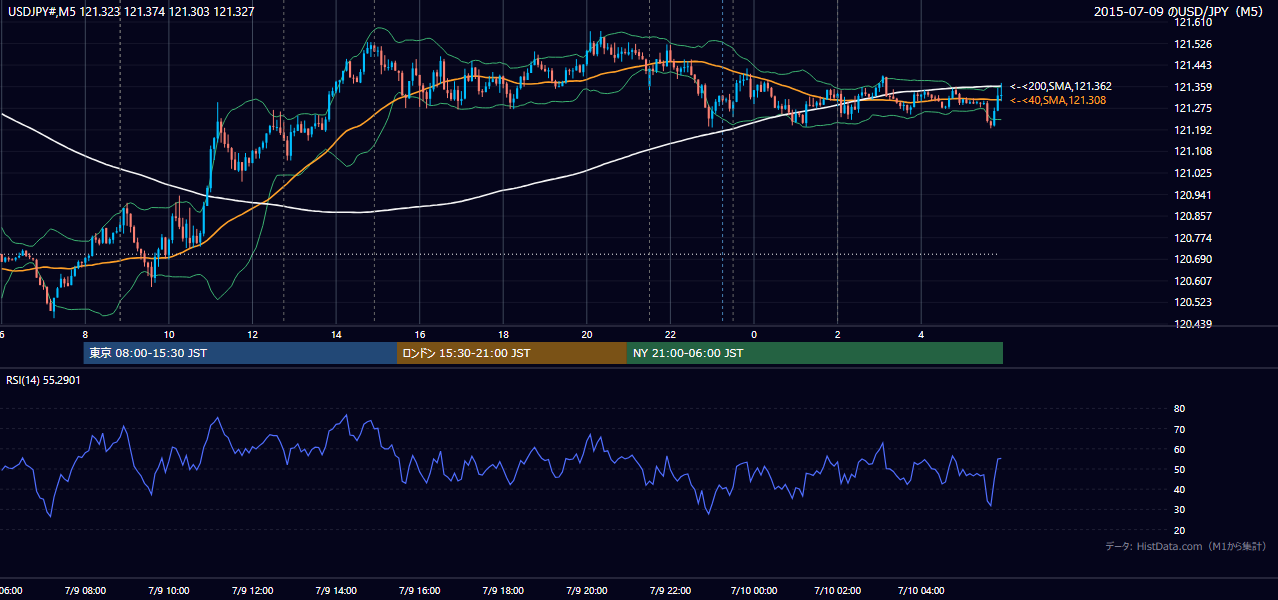Click price axis value 121.275
The image size is (1278, 600).
pos(1192,108)
